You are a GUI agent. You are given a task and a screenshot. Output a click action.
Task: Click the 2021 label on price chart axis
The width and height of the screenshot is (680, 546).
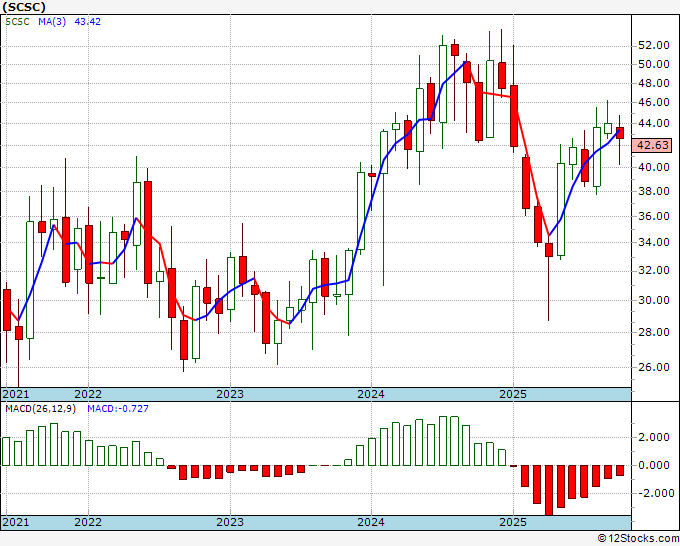16,394
